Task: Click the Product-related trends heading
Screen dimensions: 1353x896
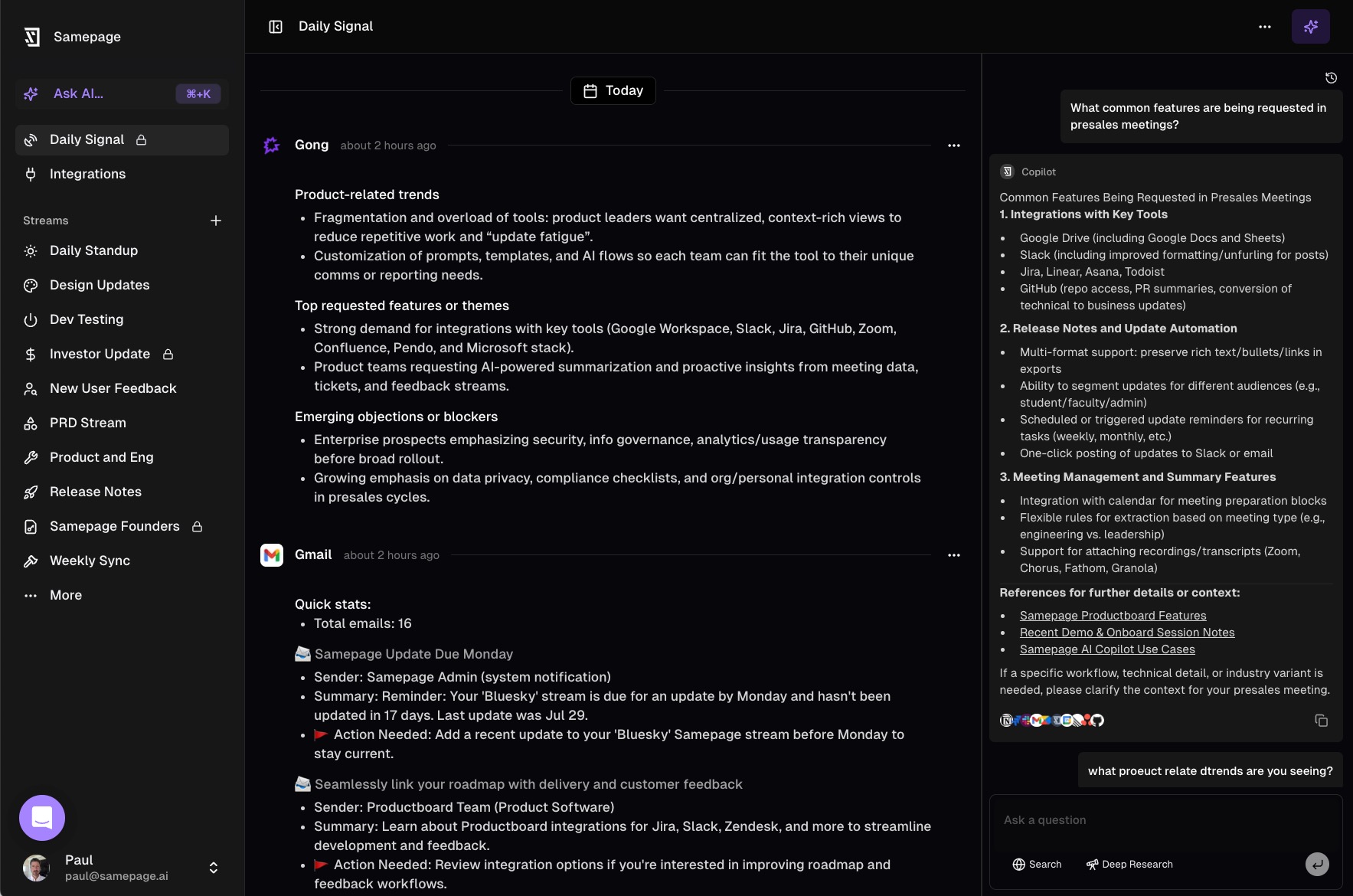Action: coord(367,195)
